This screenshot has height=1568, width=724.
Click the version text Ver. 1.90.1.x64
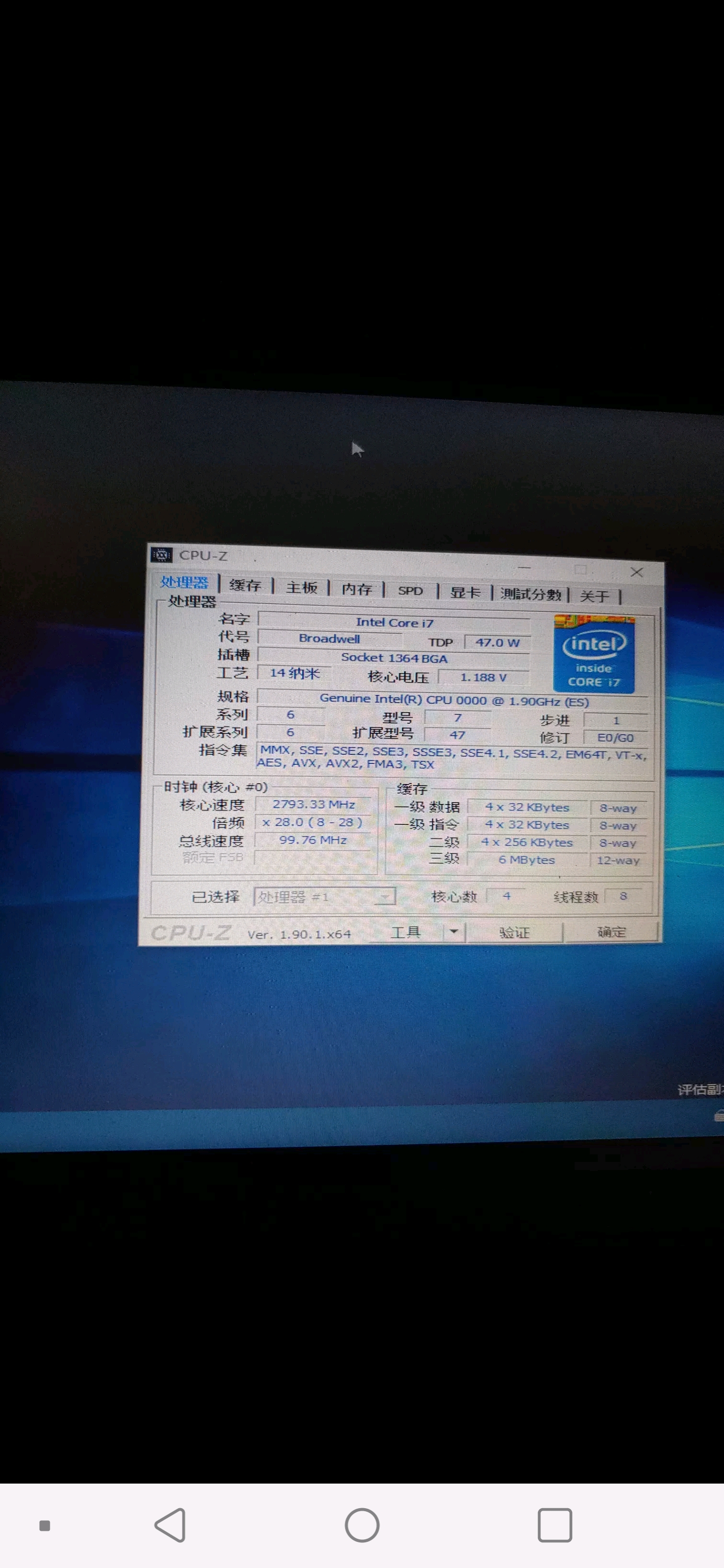coord(299,934)
